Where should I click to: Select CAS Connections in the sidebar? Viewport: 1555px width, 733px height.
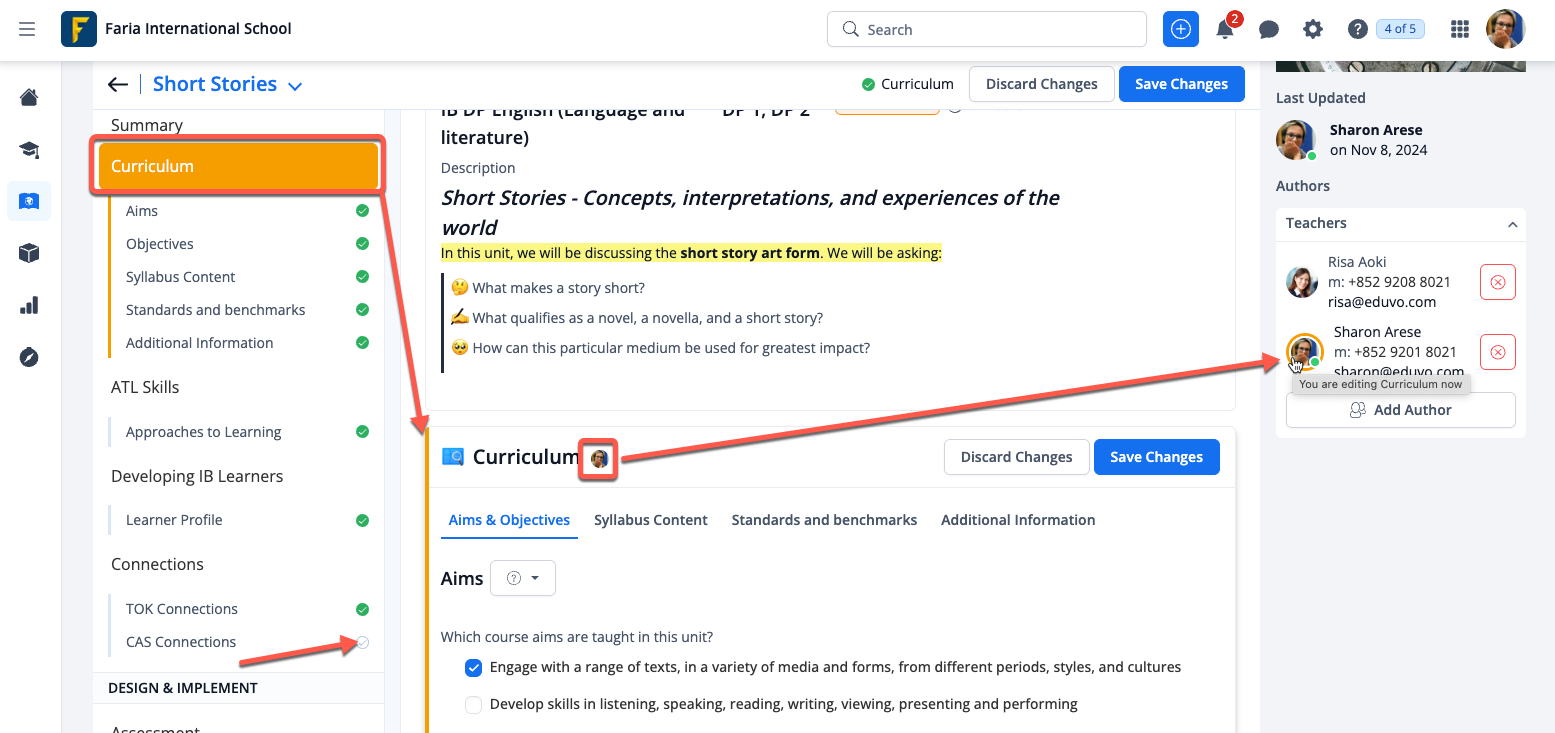pyautogui.click(x=181, y=642)
